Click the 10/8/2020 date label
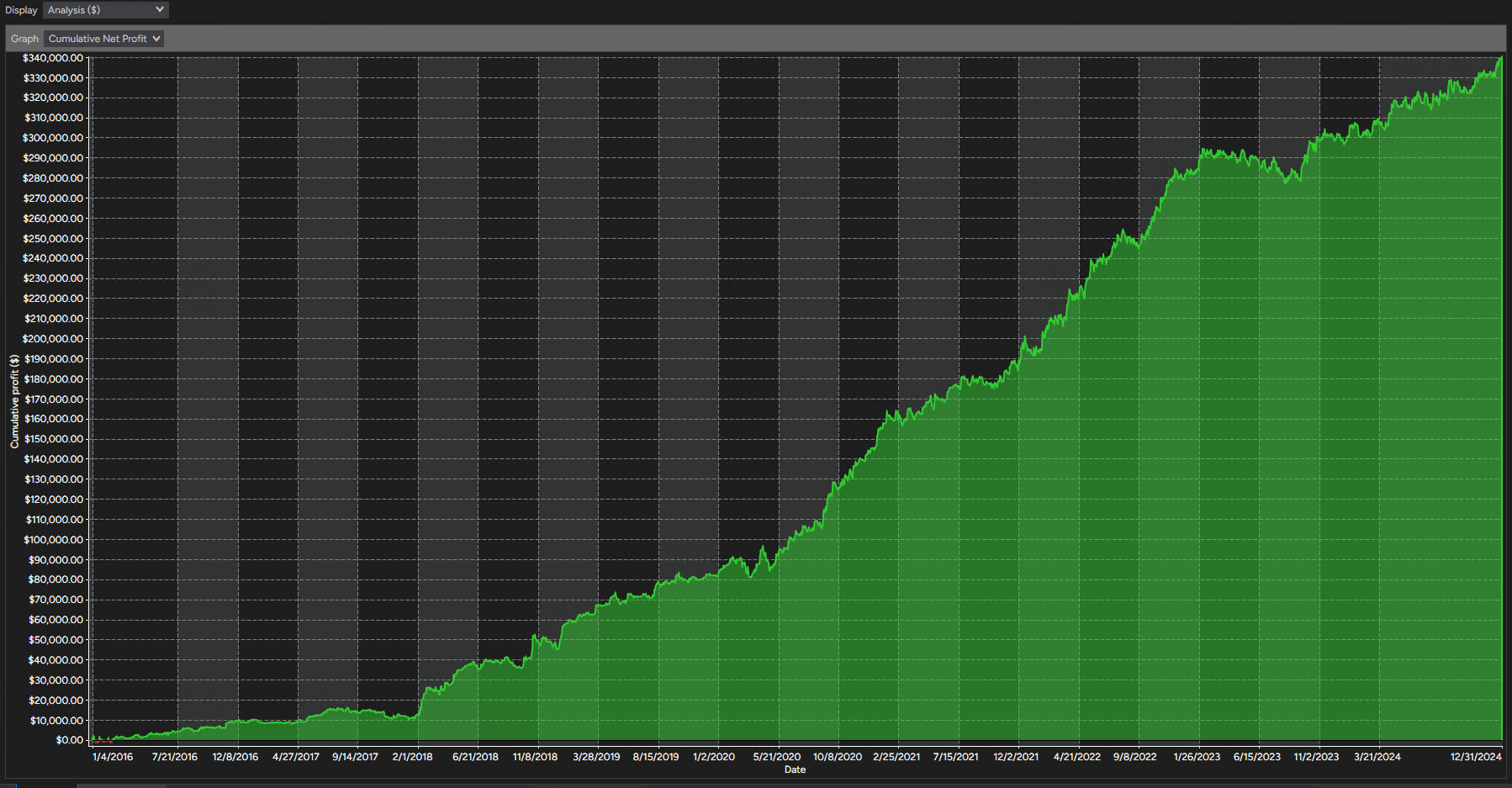The image size is (1512, 788). click(x=838, y=757)
